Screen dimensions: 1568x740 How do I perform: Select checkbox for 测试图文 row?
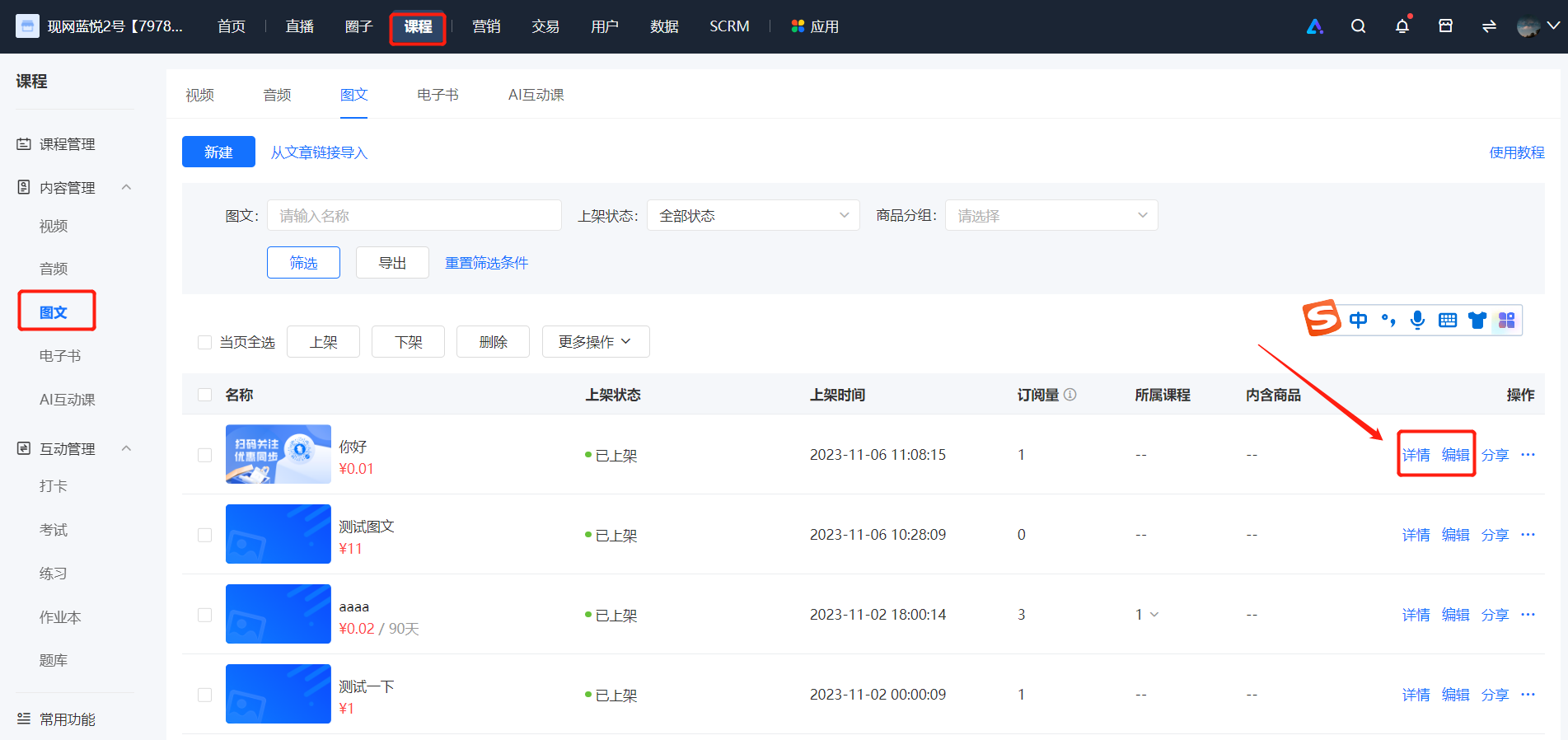tap(205, 535)
